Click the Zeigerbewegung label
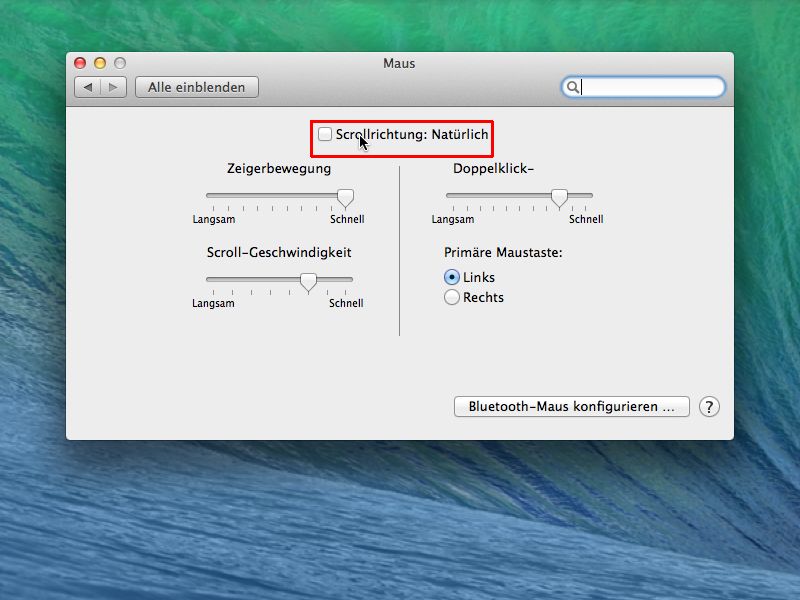The image size is (800, 600). pyautogui.click(x=279, y=168)
